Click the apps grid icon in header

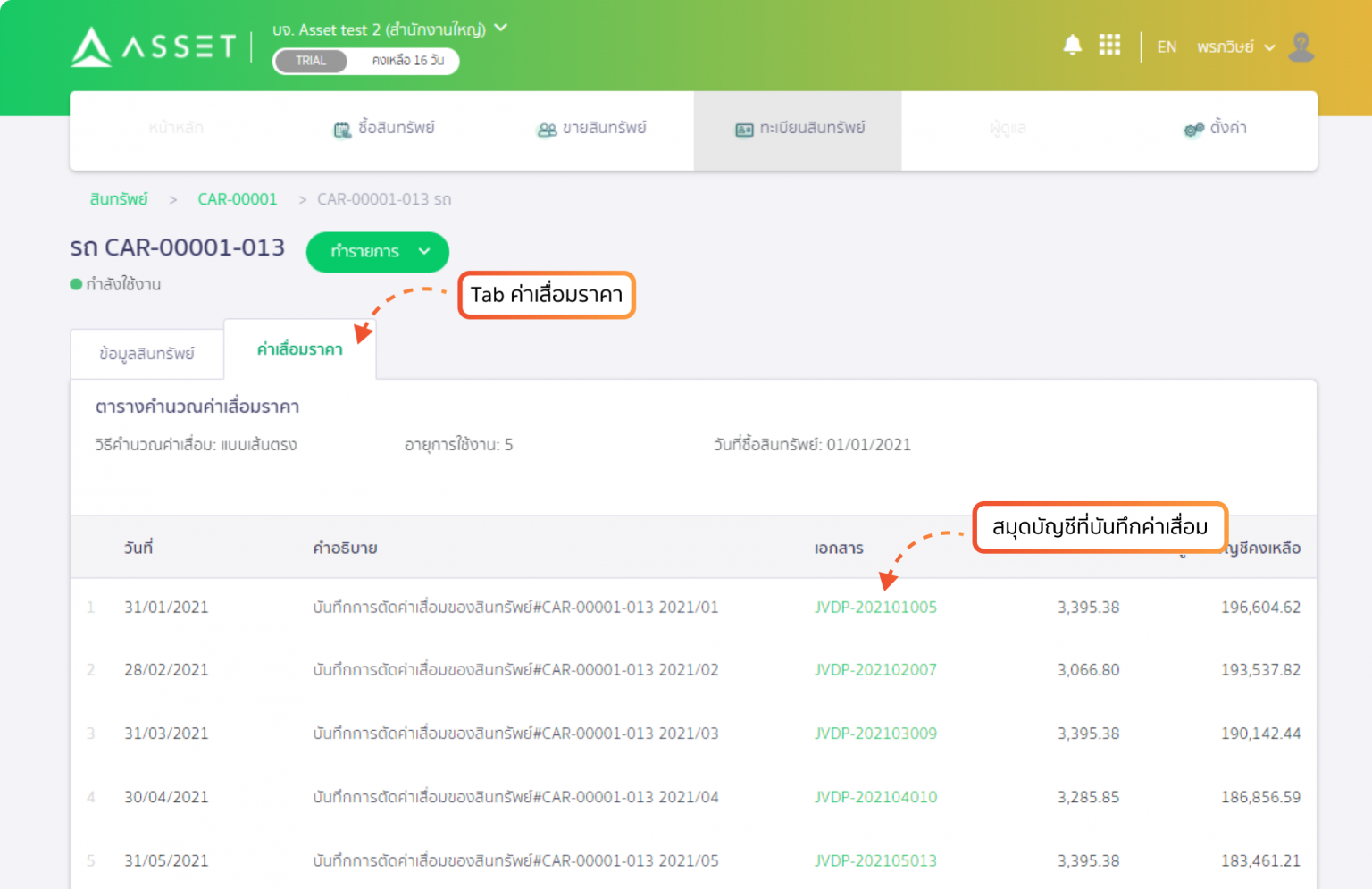[1109, 45]
